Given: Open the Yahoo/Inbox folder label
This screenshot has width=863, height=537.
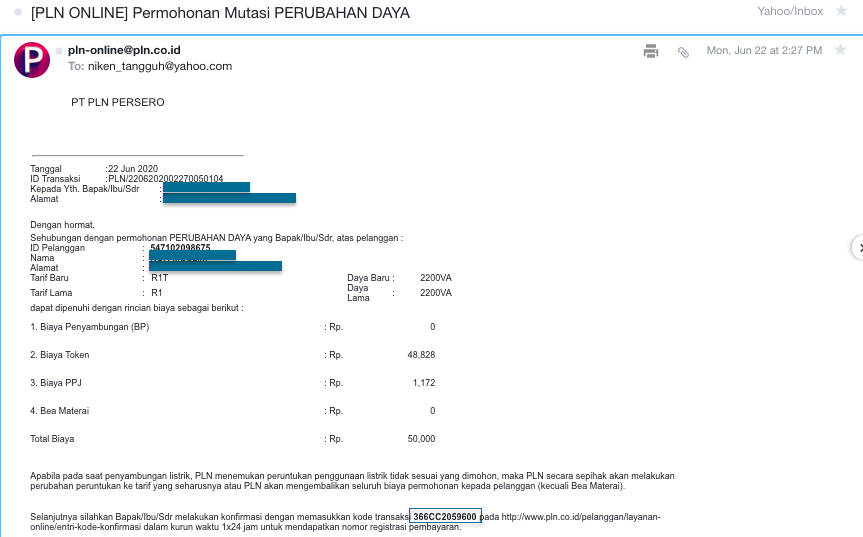Looking at the screenshot, I should (x=790, y=11).
